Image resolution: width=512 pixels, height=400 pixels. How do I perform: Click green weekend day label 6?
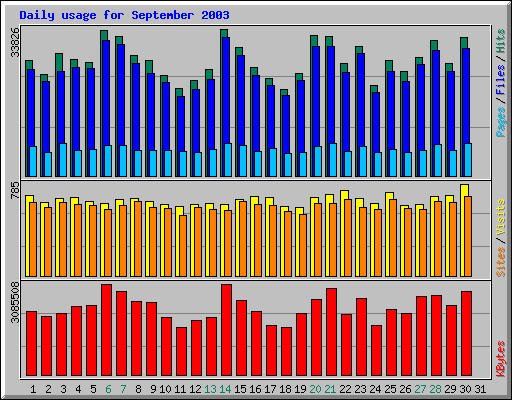click(x=108, y=389)
